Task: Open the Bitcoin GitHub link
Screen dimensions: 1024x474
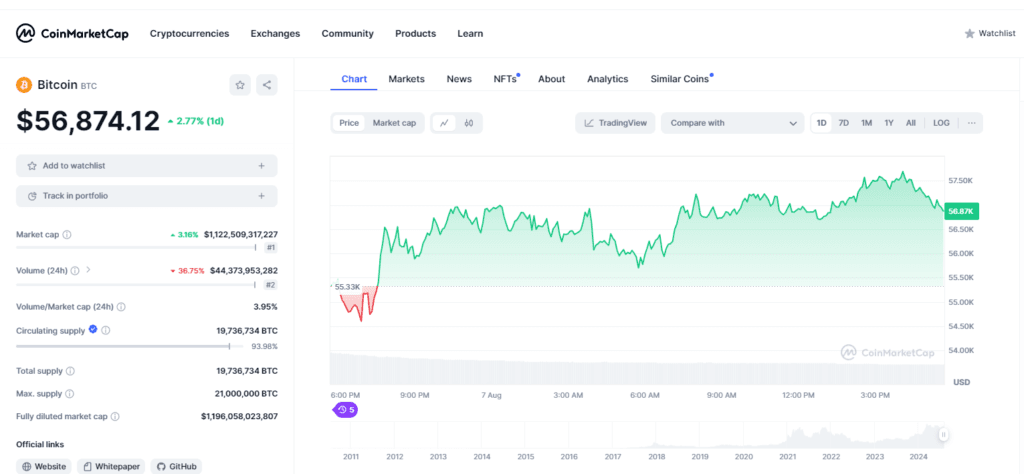Action: (176, 466)
